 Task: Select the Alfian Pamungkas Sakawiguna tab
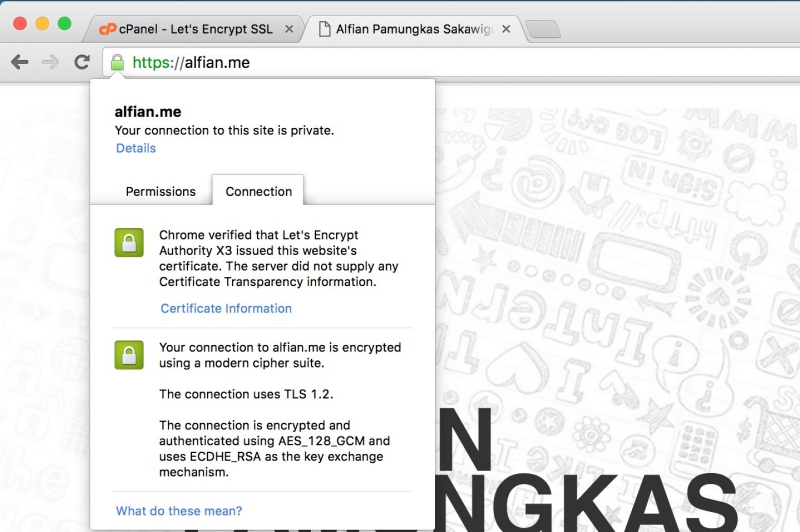click(x=413, y=29)
